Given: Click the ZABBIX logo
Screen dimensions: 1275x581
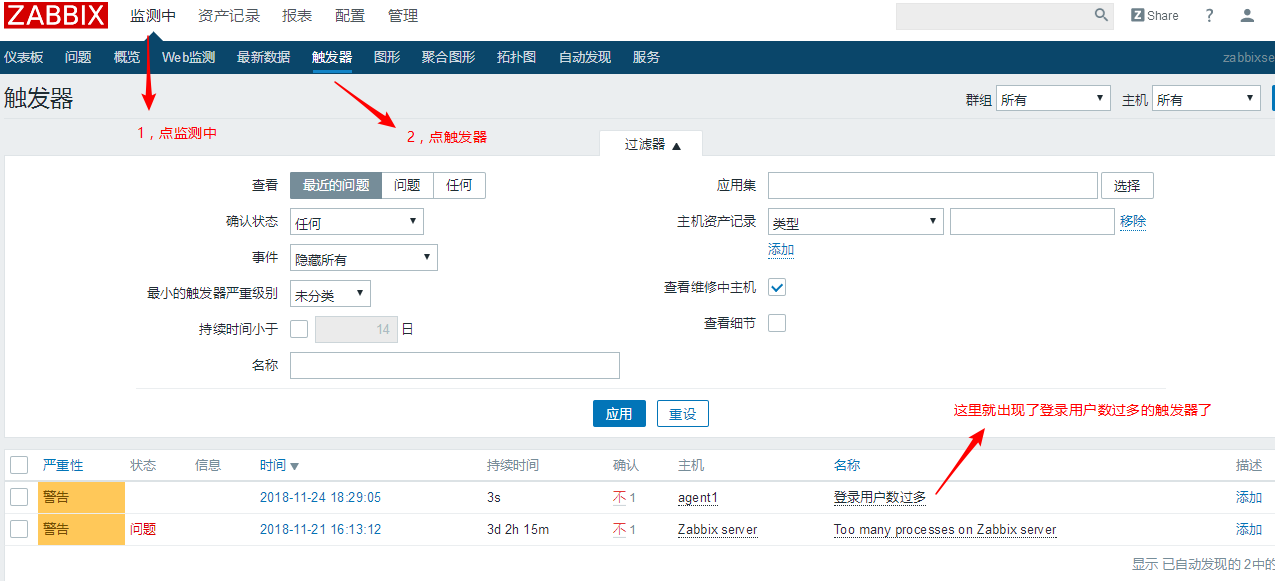Looking at the screenshot, I should pos(55,15).
